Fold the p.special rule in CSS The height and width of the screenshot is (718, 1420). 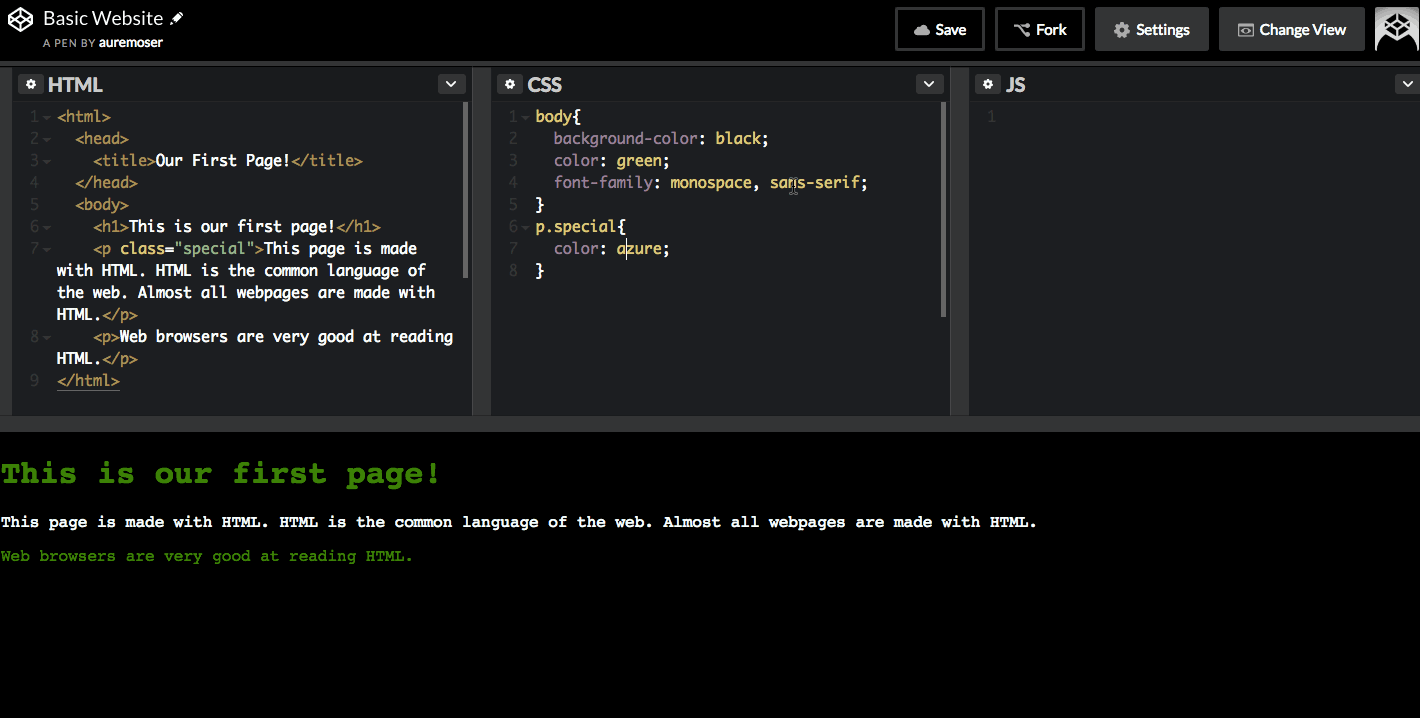tap(525, 227)
